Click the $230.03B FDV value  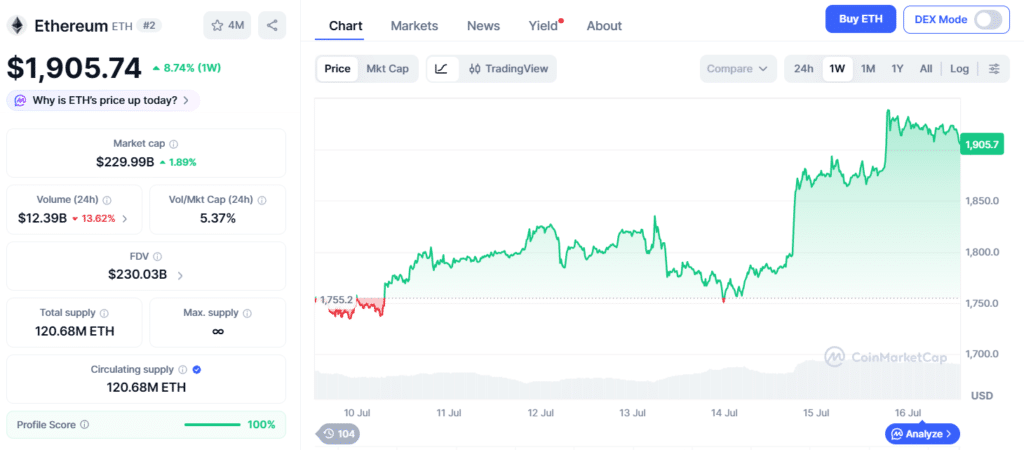(137, 275)
